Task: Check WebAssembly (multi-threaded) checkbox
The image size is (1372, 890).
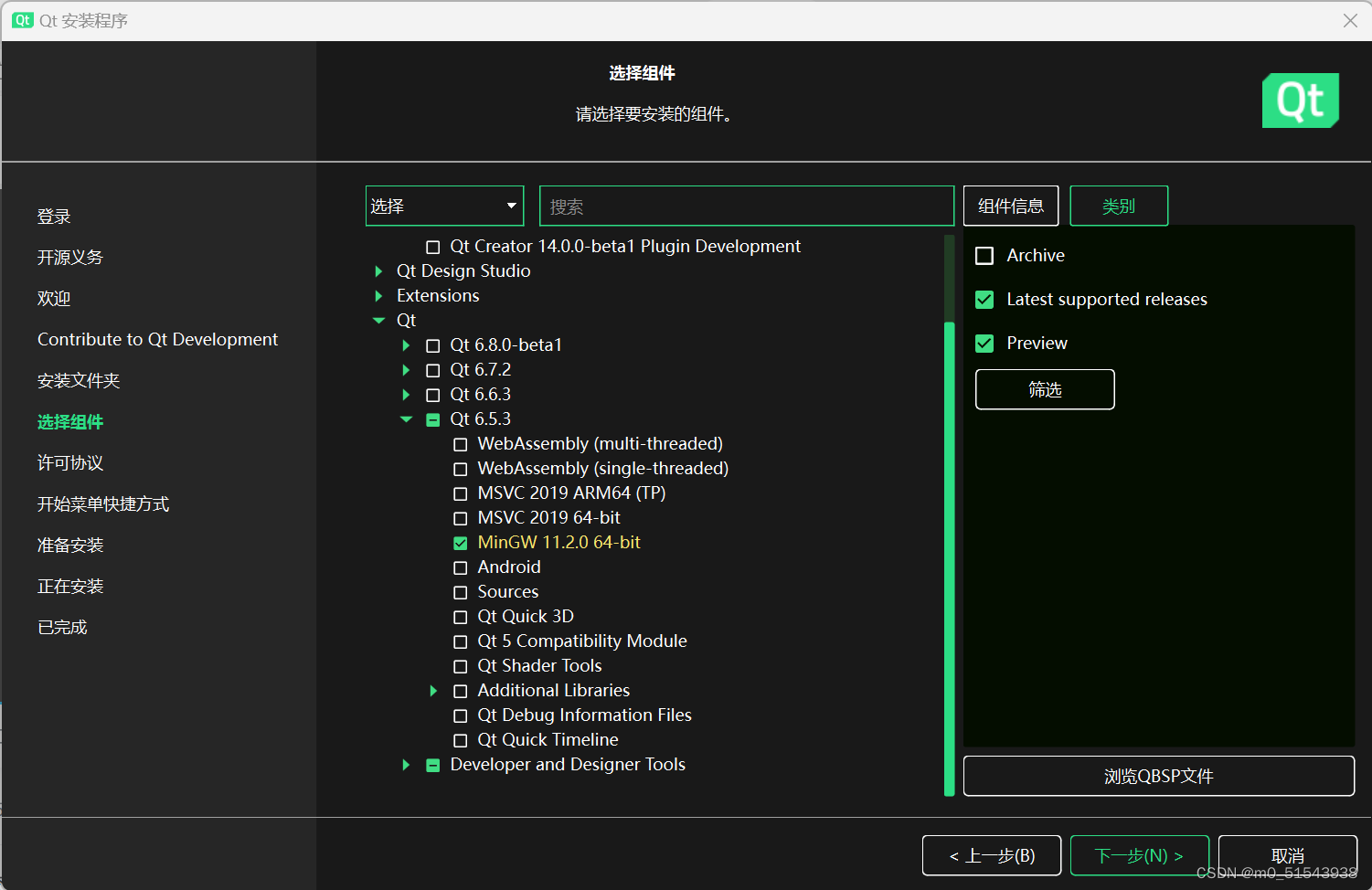Action: click(461, 444)
